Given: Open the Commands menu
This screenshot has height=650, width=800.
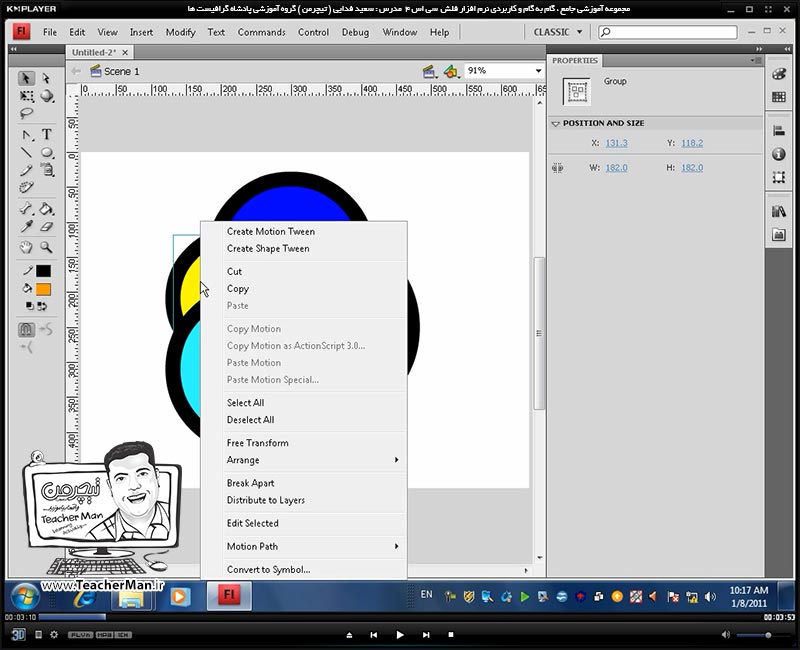Looking at the screenshot, I should click(x=261, y=32).
